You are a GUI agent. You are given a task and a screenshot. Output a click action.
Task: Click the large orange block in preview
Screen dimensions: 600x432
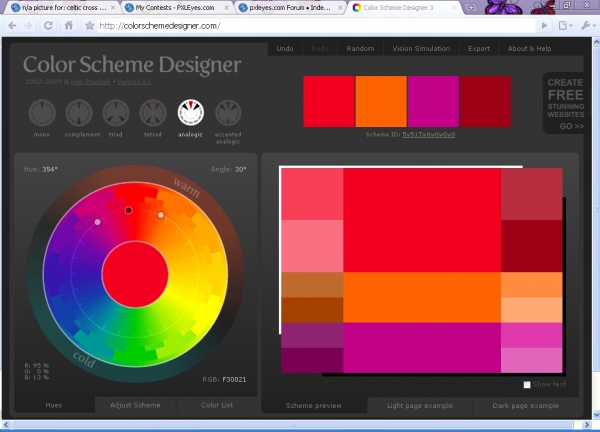[x=422, y=297]
